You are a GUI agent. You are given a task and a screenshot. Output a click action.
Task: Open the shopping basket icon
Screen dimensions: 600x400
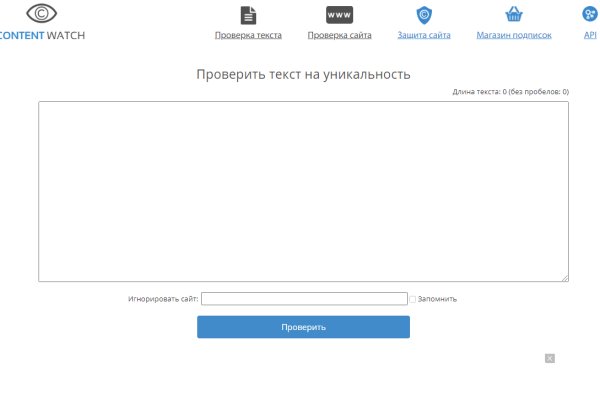click(514, 15)
